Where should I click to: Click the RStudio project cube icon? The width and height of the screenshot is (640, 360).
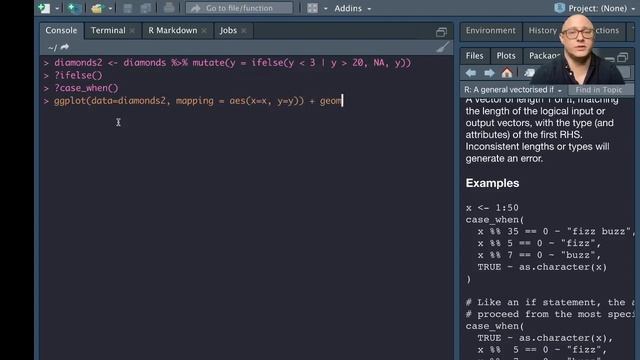(x=560, y=8)
